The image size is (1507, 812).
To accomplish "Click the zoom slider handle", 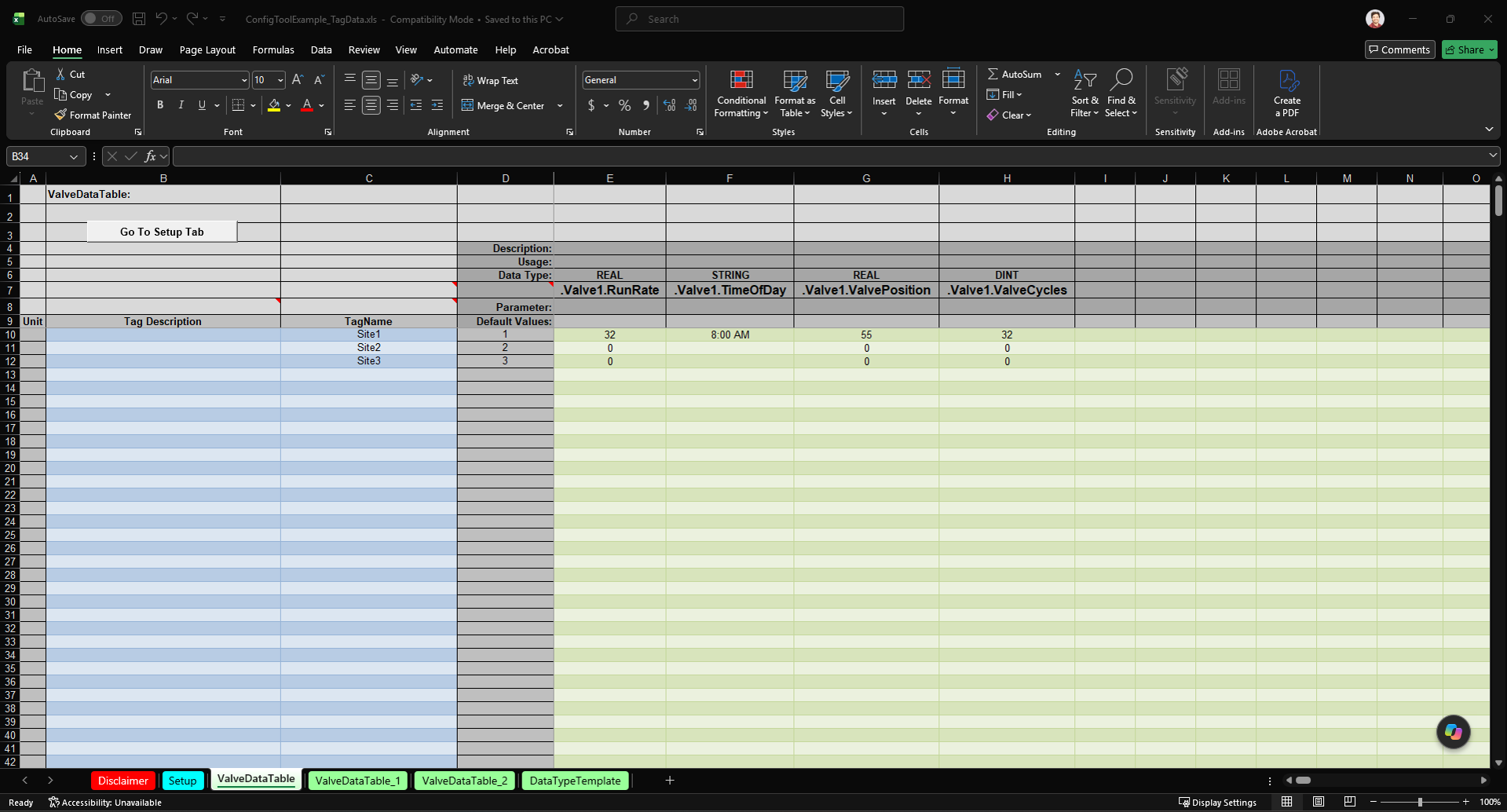I will (x=1420, y=802).
